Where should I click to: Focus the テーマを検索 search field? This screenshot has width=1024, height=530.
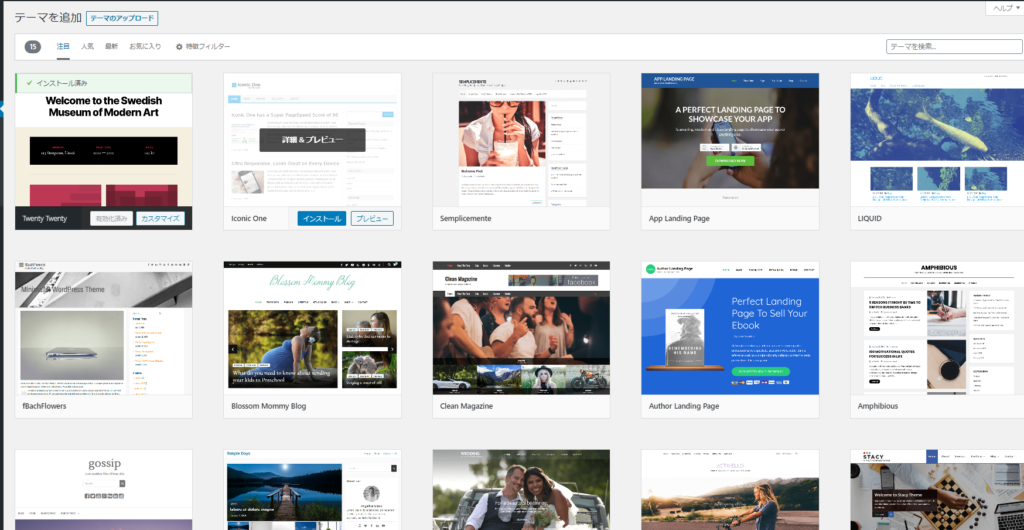coord(953,47)
